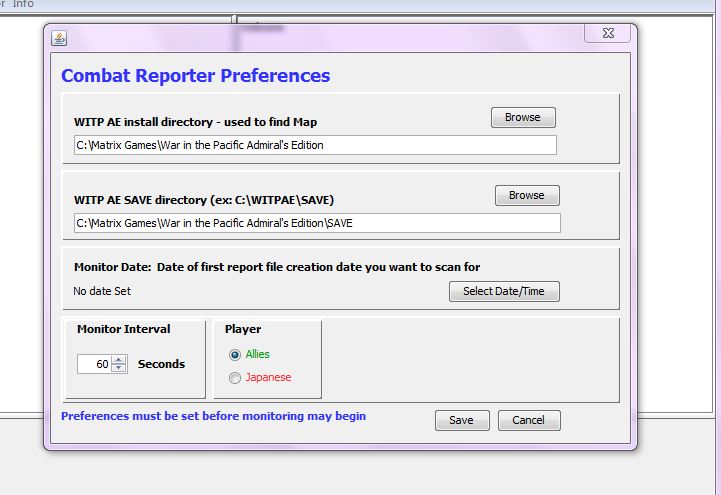Click the monitor interval value field
The height and width of the screenshot is (495, 721).
click(x=94, y=364)
